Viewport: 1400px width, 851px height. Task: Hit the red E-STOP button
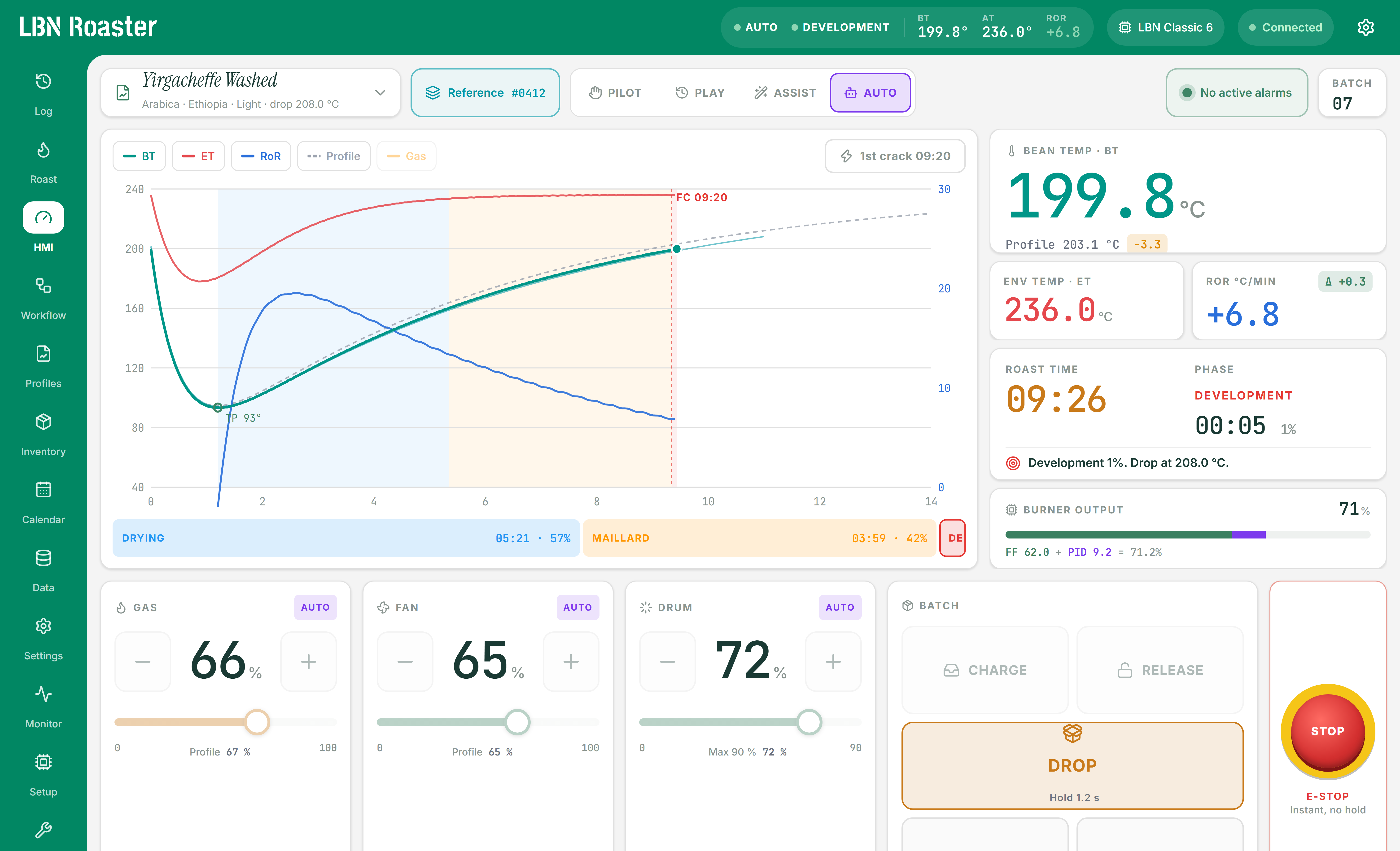1328,731
